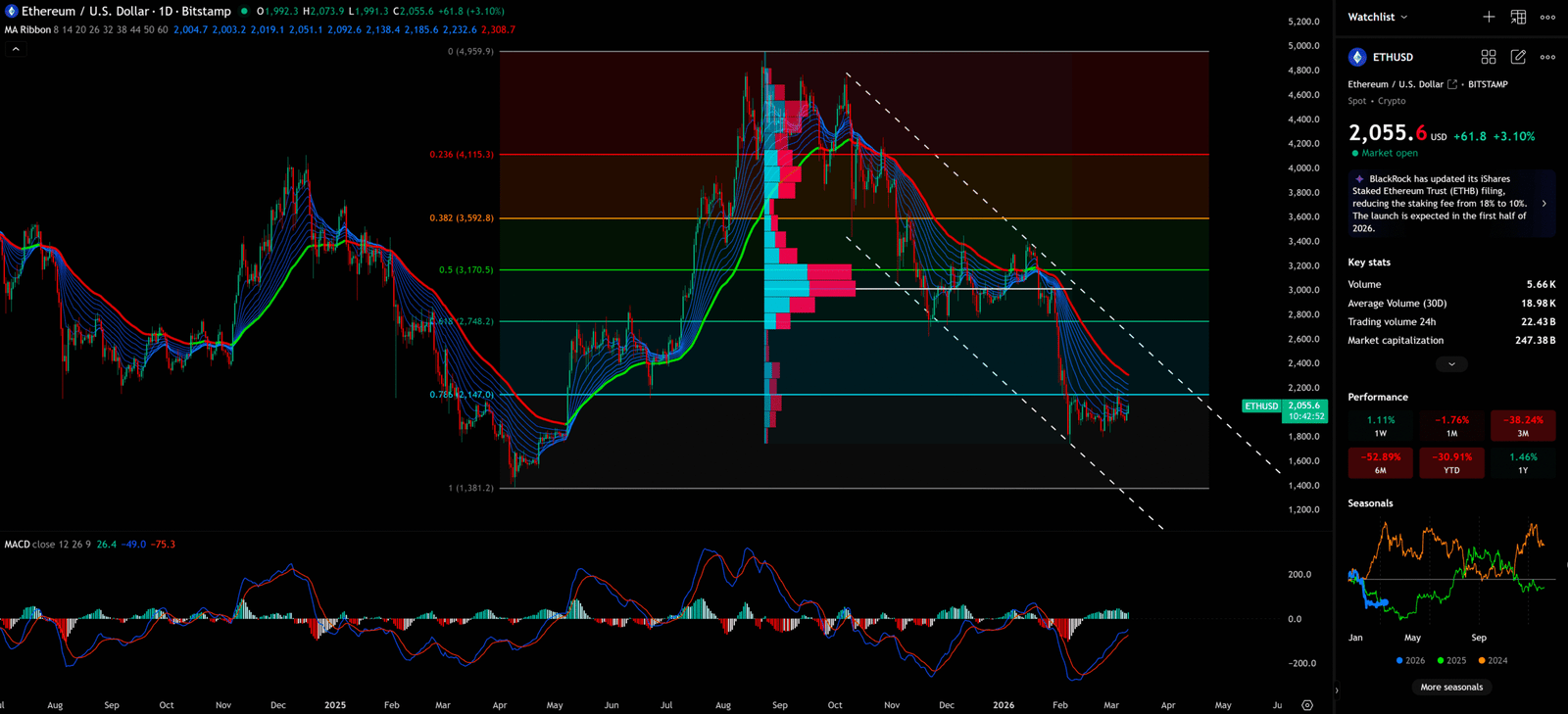
Task: Open the ETHUSD details three-dot menu
Action: click(x=1547, y=57)
